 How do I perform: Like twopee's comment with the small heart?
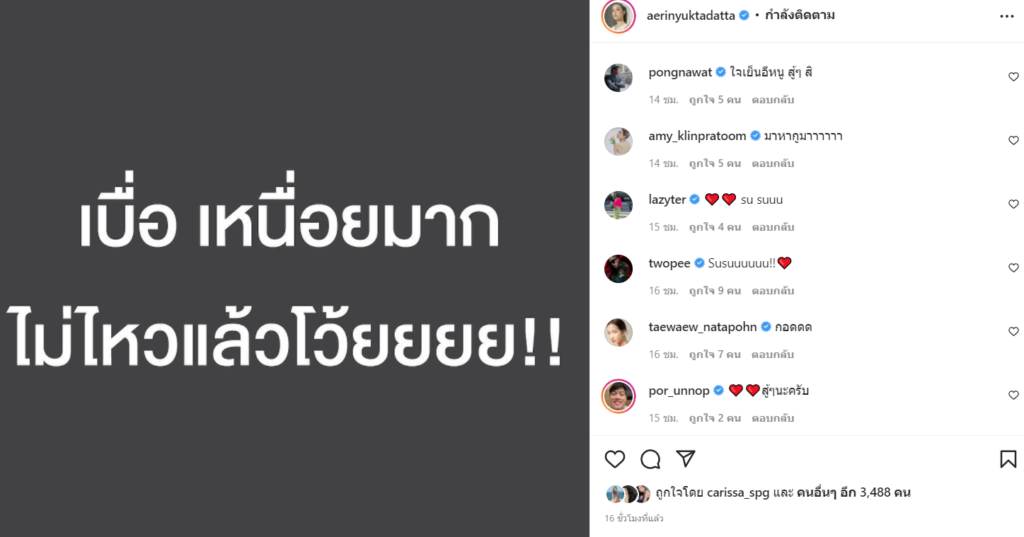(1014, 268)
